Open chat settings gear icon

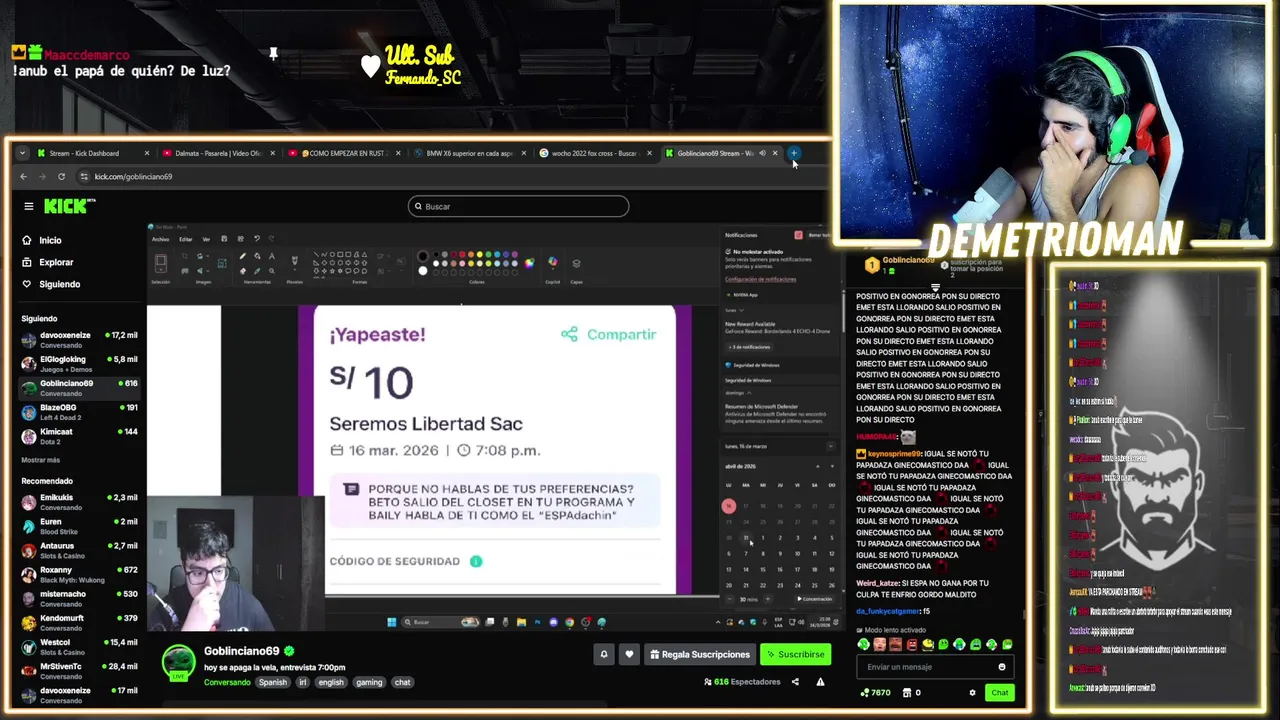click(x=972, y=692)
